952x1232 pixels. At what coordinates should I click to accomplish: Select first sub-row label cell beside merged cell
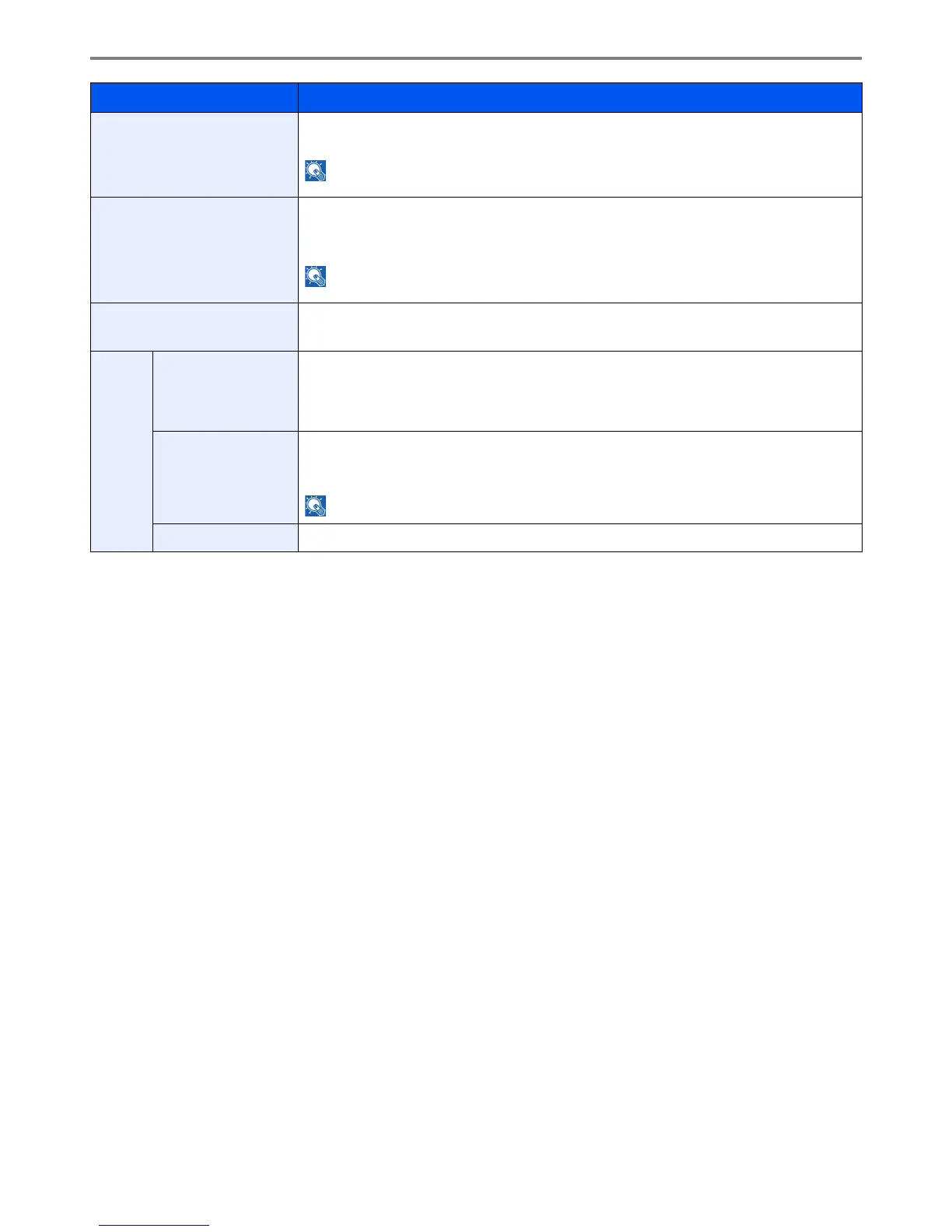(226, 391)
